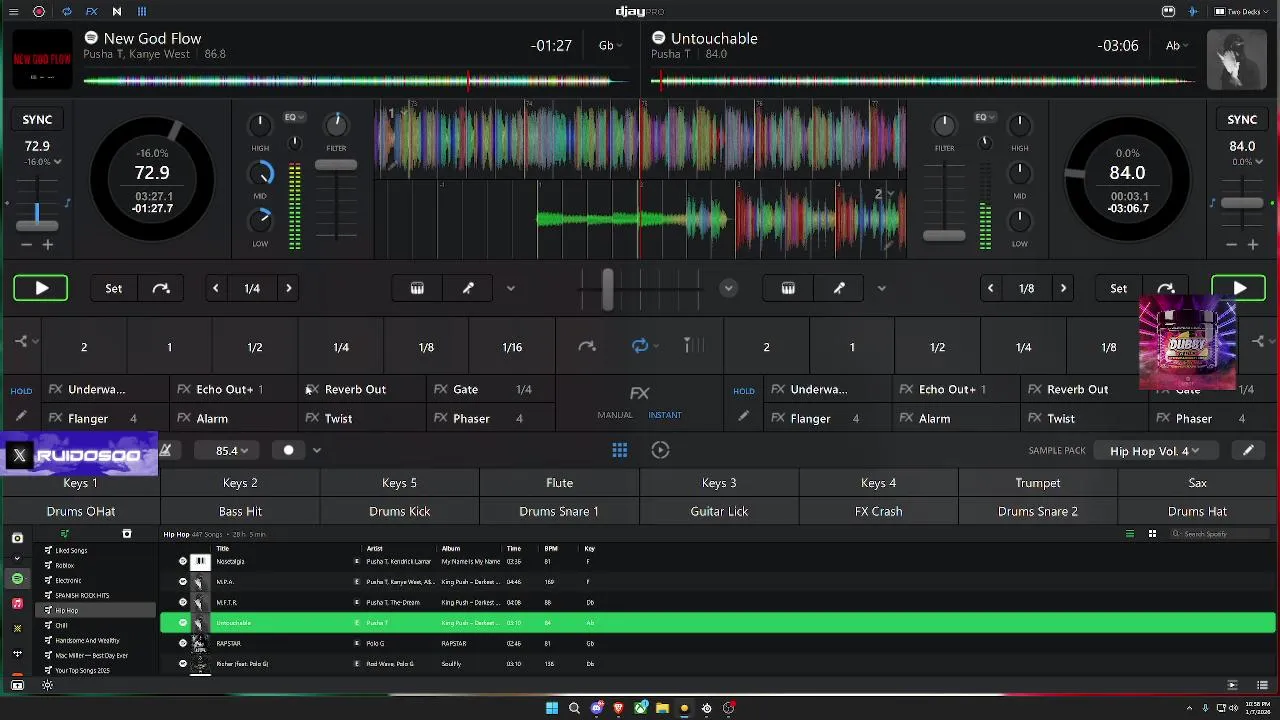Viewport: 1280px width, 720px height.
Task: Toggle HOLD mode on the right FX panel
Action: 744,391
